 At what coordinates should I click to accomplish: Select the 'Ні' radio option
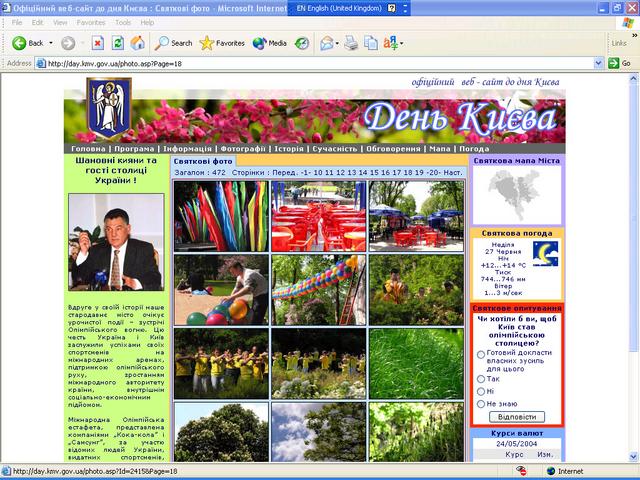tap(481, 391)
